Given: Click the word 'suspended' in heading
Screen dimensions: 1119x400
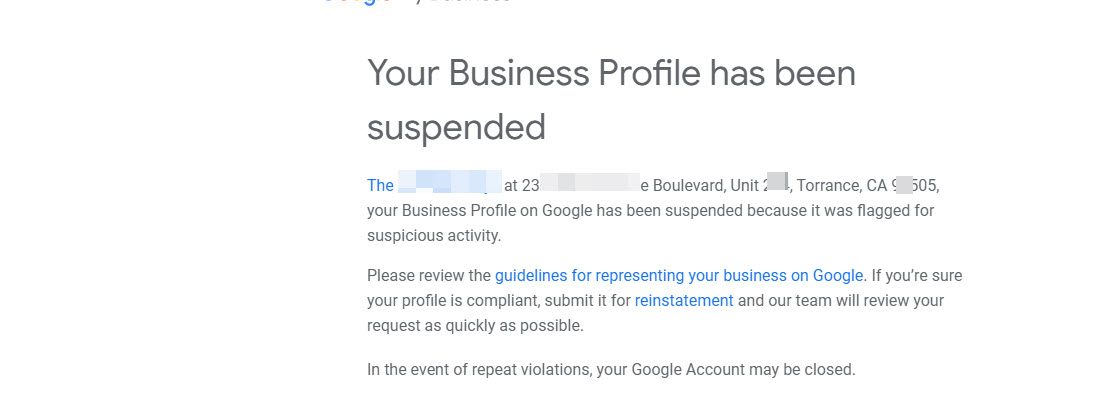Looking at the screenshot, I should coord(456,127).
